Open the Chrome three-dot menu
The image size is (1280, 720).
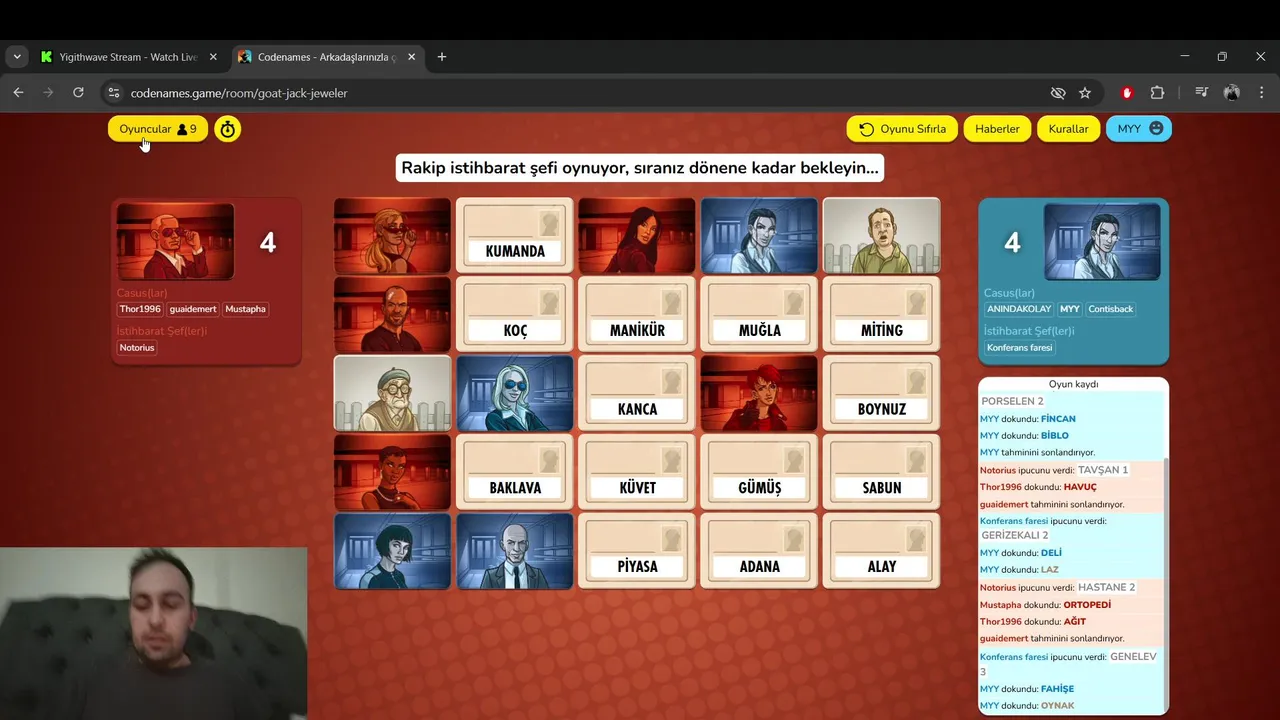[x=1261, y=93]
